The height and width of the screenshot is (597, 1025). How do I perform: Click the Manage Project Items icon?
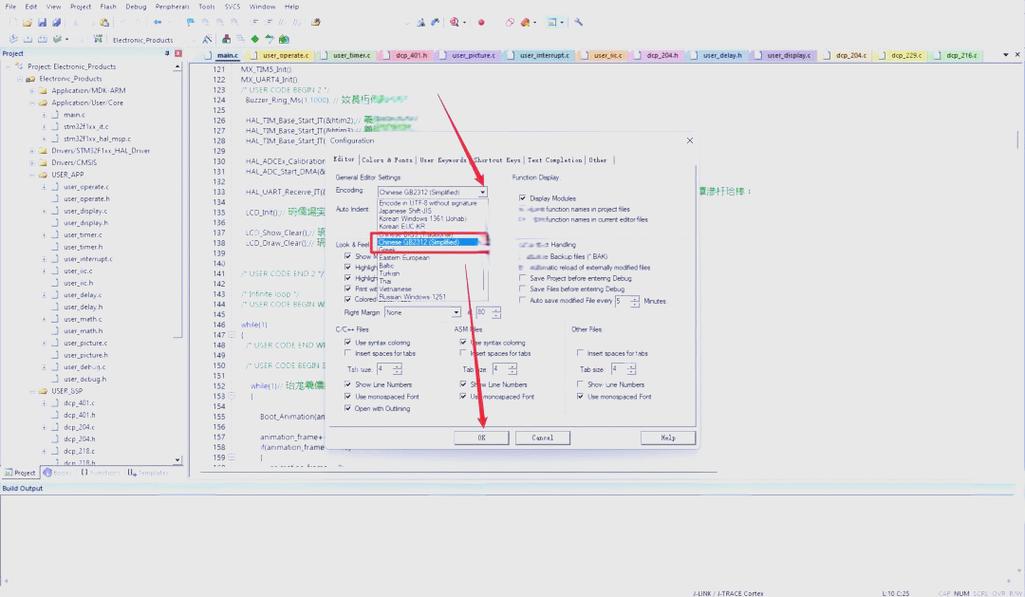226,39
